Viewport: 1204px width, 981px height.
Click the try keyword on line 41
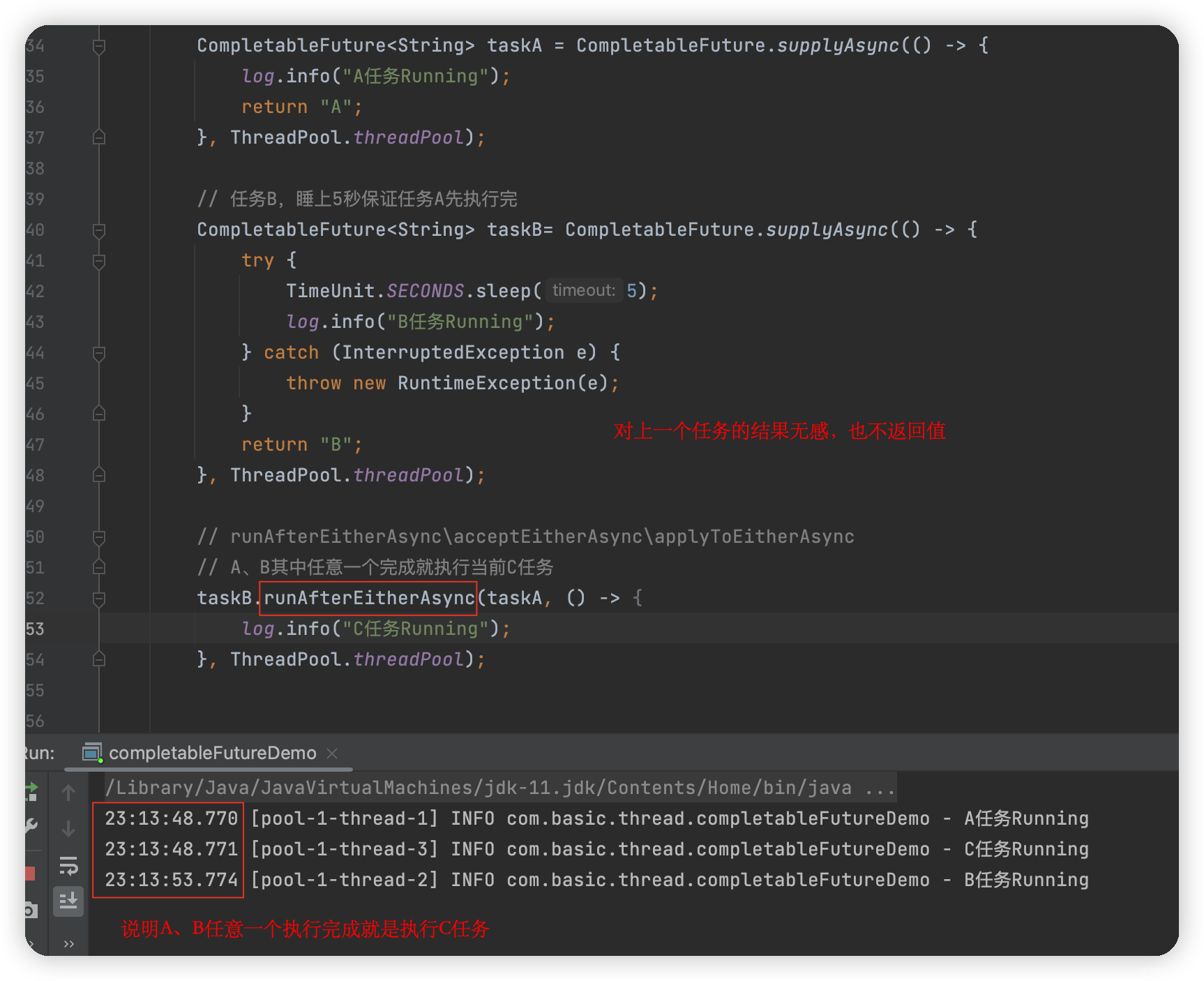tap(257, 261)
